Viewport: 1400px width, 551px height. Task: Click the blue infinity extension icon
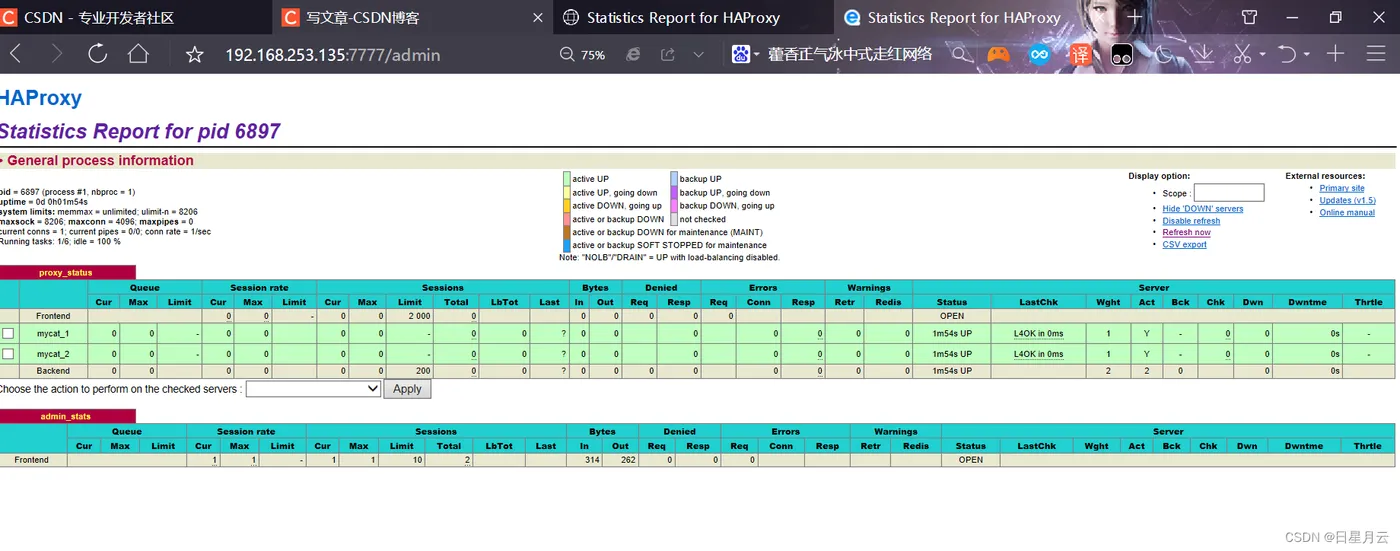(x=1040, y=55)
